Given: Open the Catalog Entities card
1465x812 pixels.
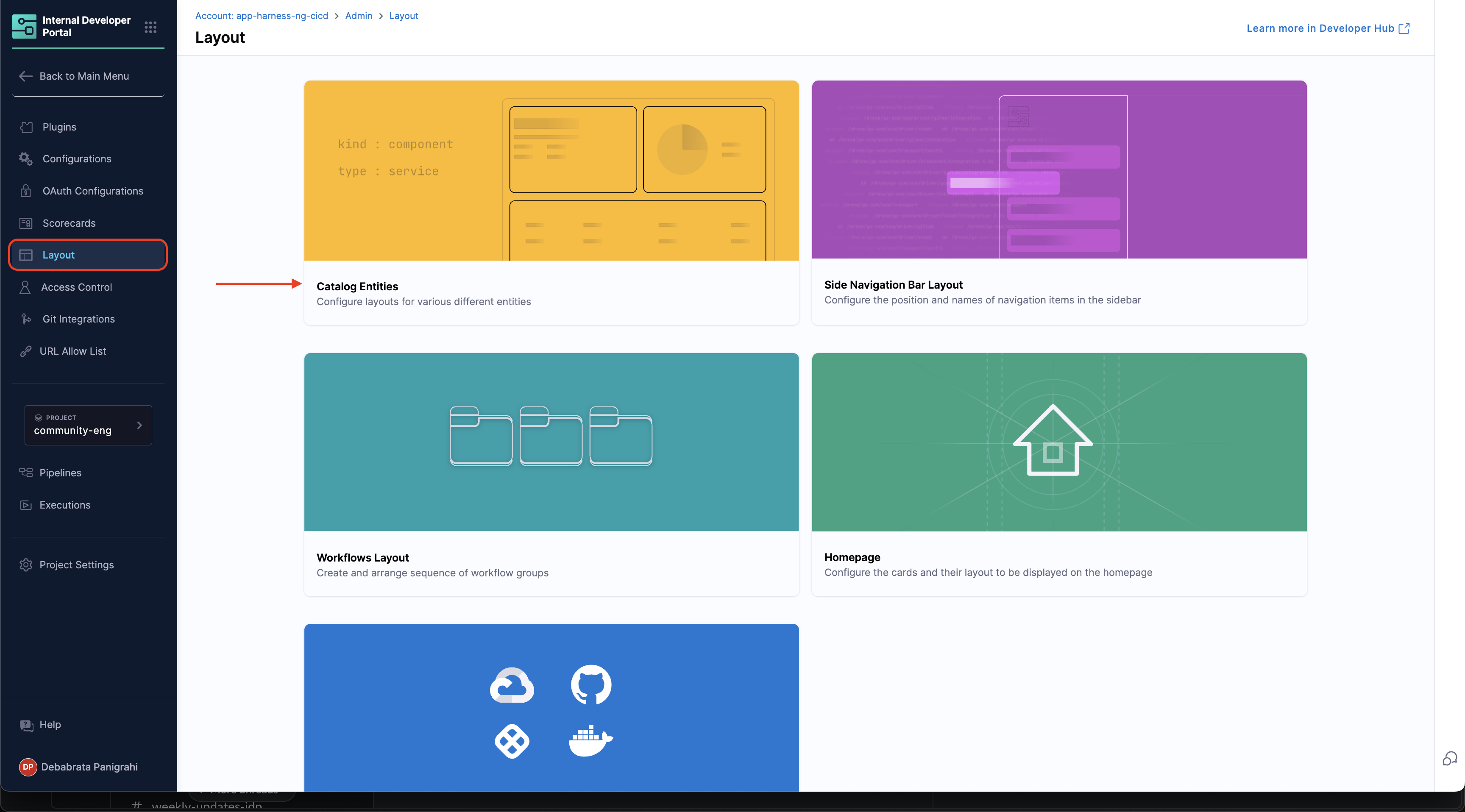Looking at the screenshot, I should point(551,203).
